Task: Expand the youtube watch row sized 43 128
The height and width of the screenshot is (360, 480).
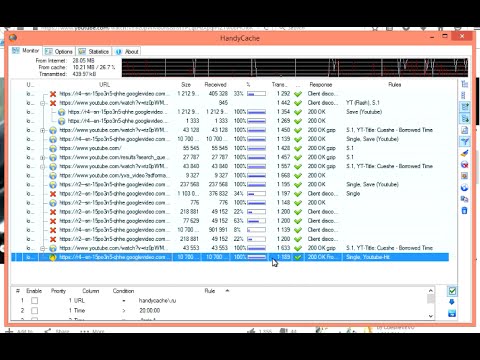Action: click(x=43, y=130)
